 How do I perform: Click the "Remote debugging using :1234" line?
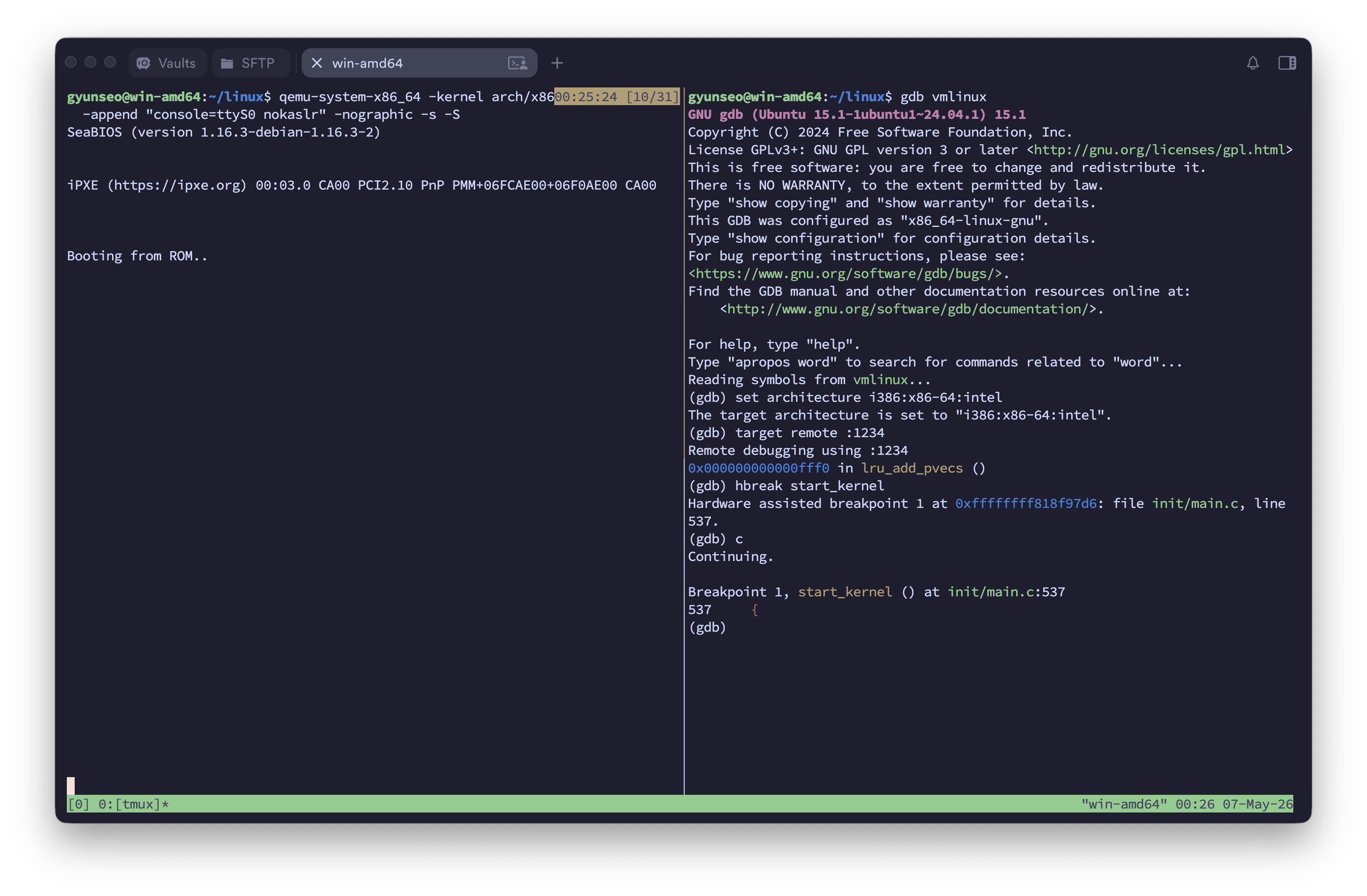(798, 451)
